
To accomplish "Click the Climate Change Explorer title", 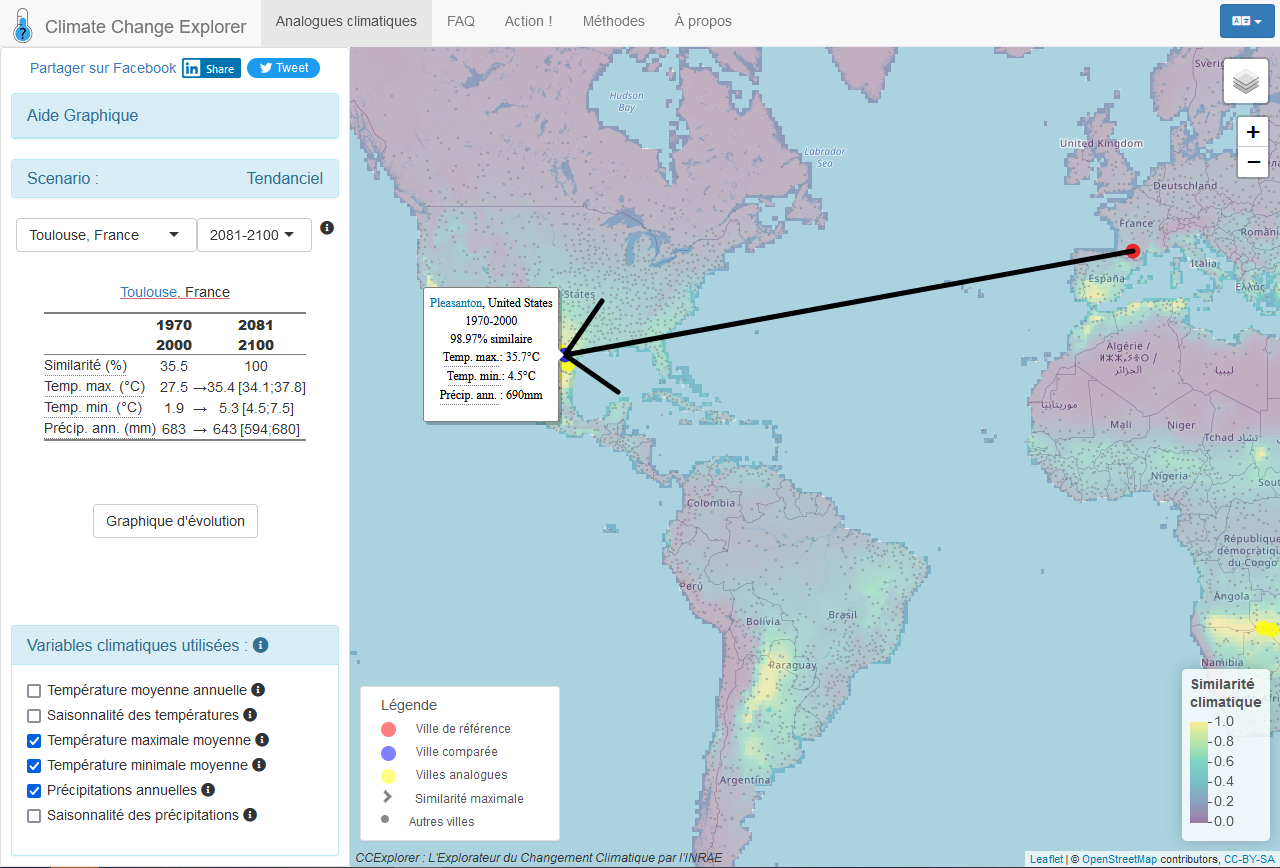I will [x=146, y=27].
